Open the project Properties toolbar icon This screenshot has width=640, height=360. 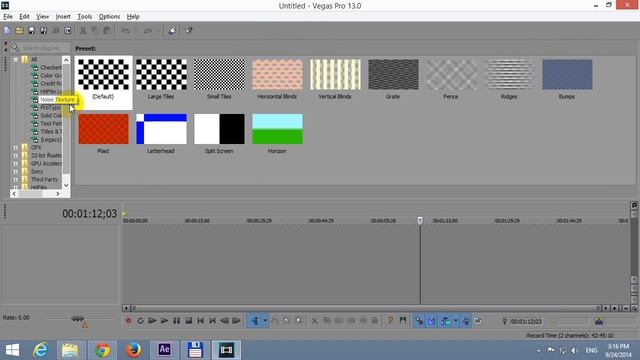tap(68, 31)
